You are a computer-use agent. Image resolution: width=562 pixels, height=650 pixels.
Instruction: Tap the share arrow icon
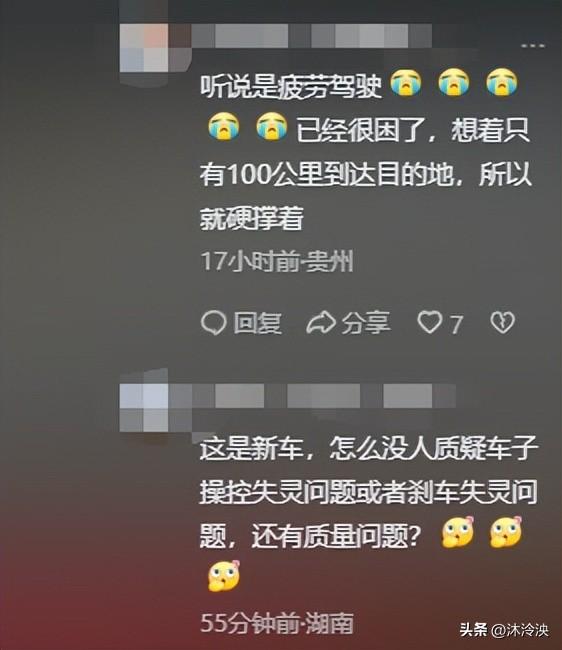click(x=321, y=323)
